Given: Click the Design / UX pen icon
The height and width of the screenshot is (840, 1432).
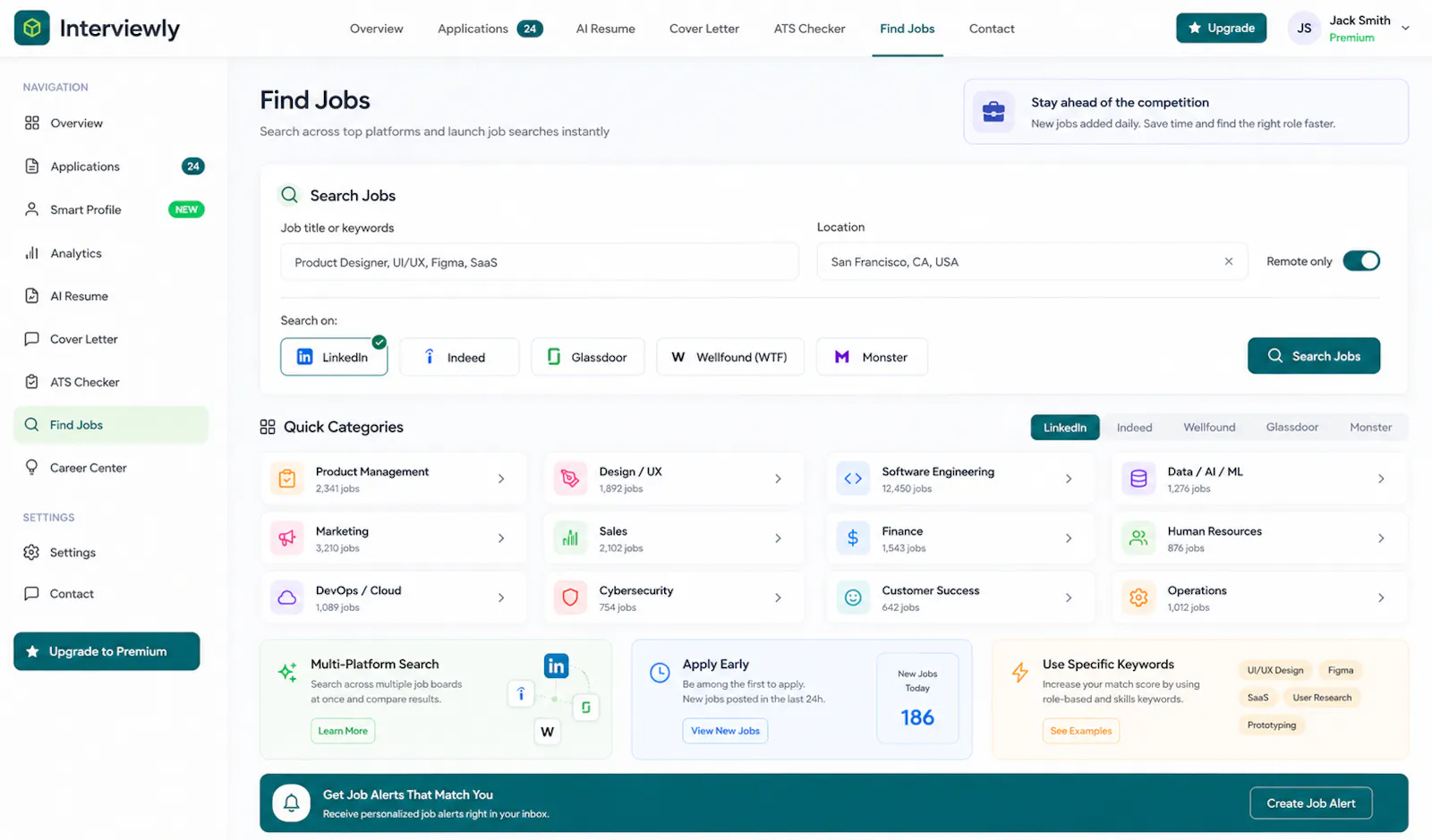Looking at the screenshot, I should click(x=570, y=479).
